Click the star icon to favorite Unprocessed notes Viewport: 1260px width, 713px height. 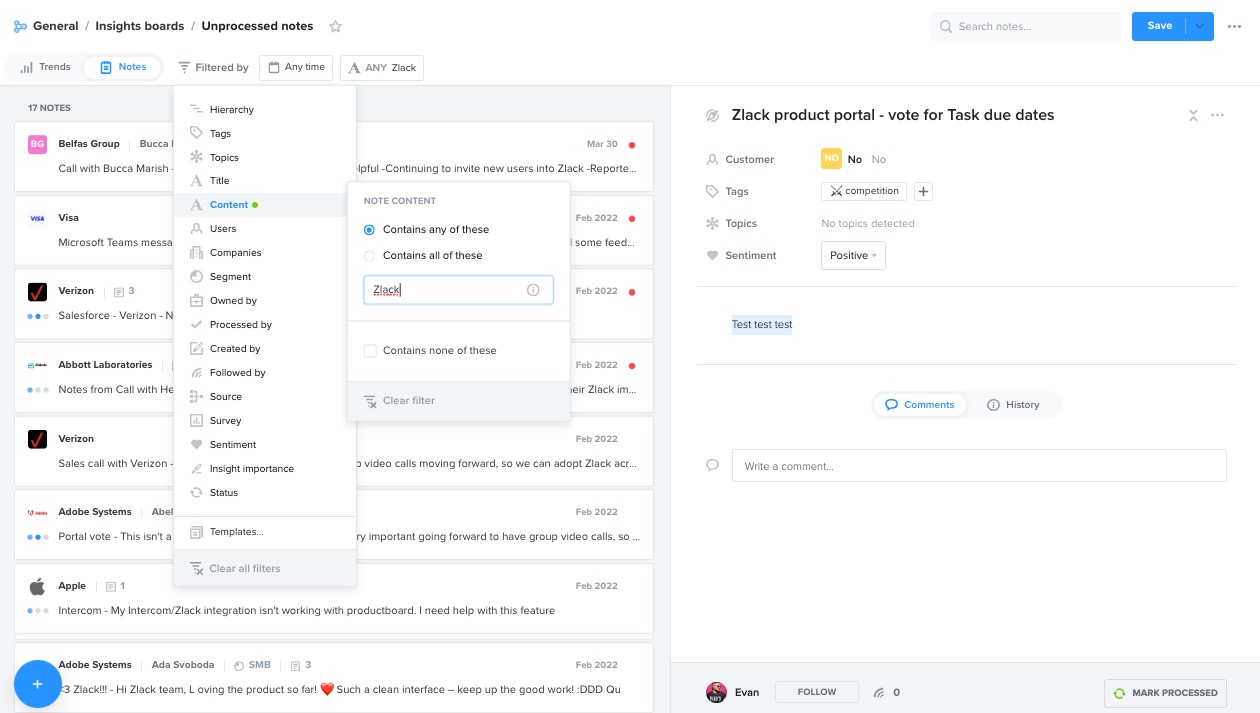pos(335,26)
